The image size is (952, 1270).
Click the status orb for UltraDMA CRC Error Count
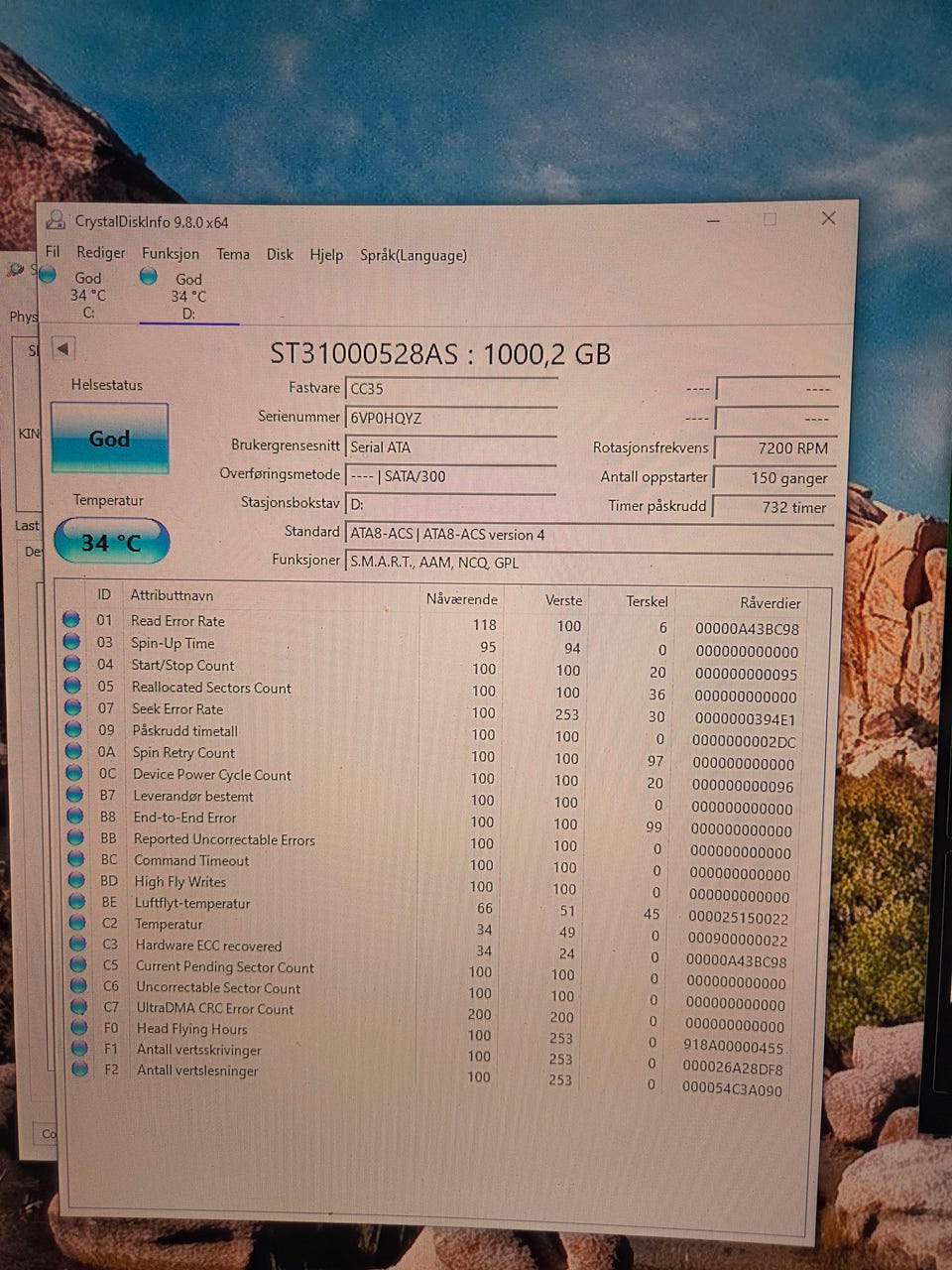[79, 1006]
